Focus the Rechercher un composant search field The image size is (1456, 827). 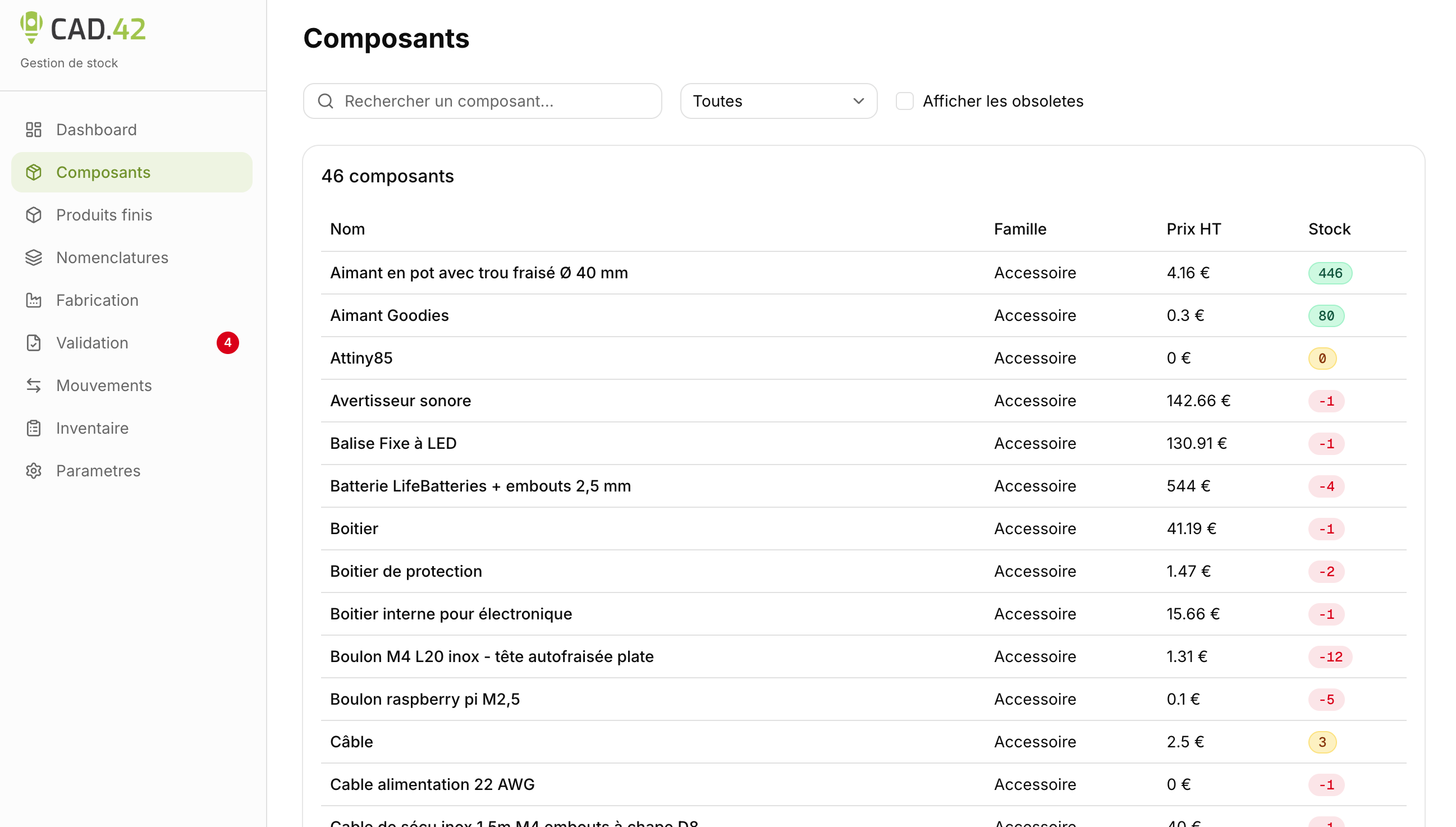[x=482, y=101]
